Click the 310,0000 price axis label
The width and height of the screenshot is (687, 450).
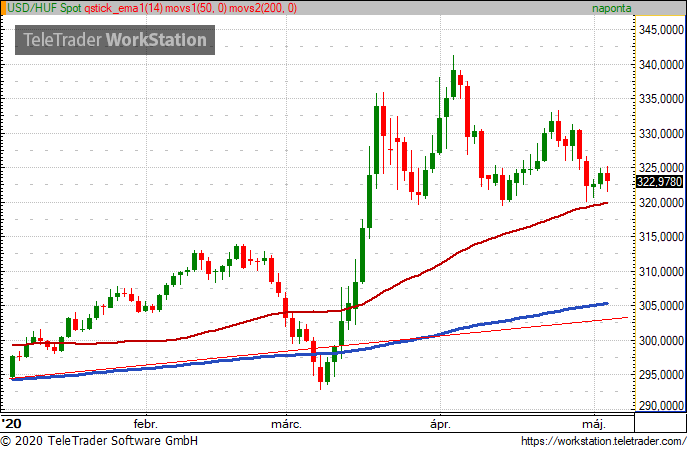pyautogui.click(x=661, y=272)
